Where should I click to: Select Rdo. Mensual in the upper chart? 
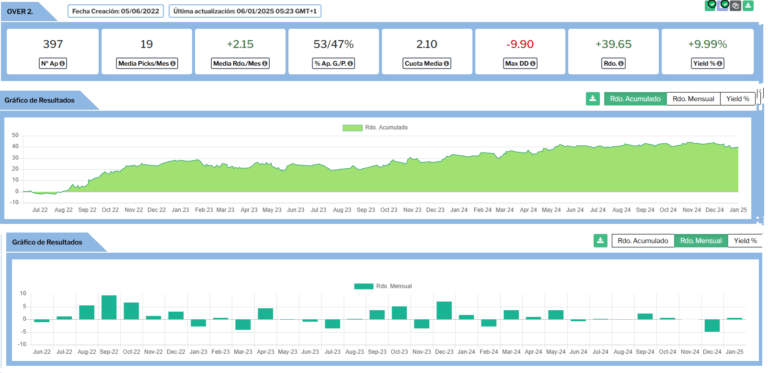point(694,99)
